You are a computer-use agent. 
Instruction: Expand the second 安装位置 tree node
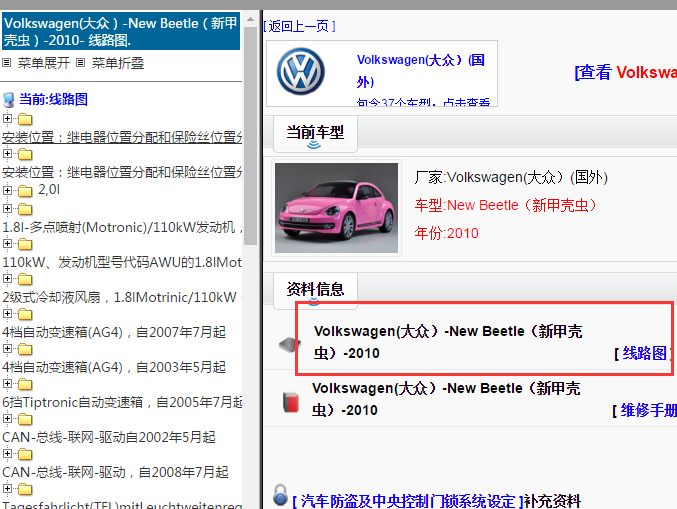(x=7, y=153)
